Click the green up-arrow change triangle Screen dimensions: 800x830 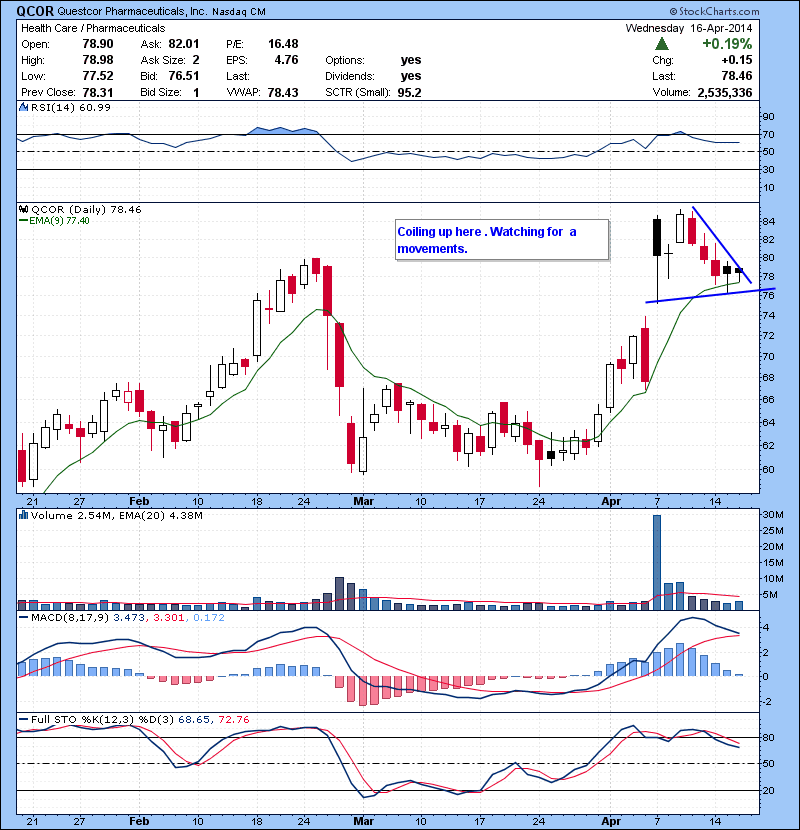coord(661,44)
